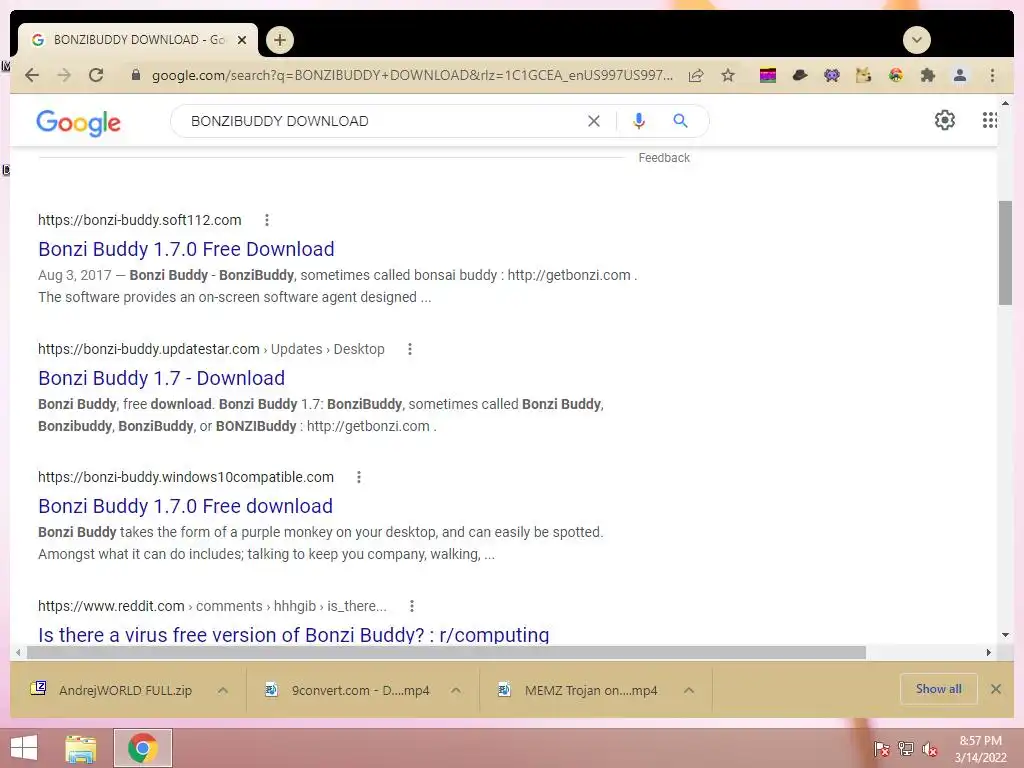Bookmark this page with the star
Screen dimensions: 1024x768
(728, 75)
